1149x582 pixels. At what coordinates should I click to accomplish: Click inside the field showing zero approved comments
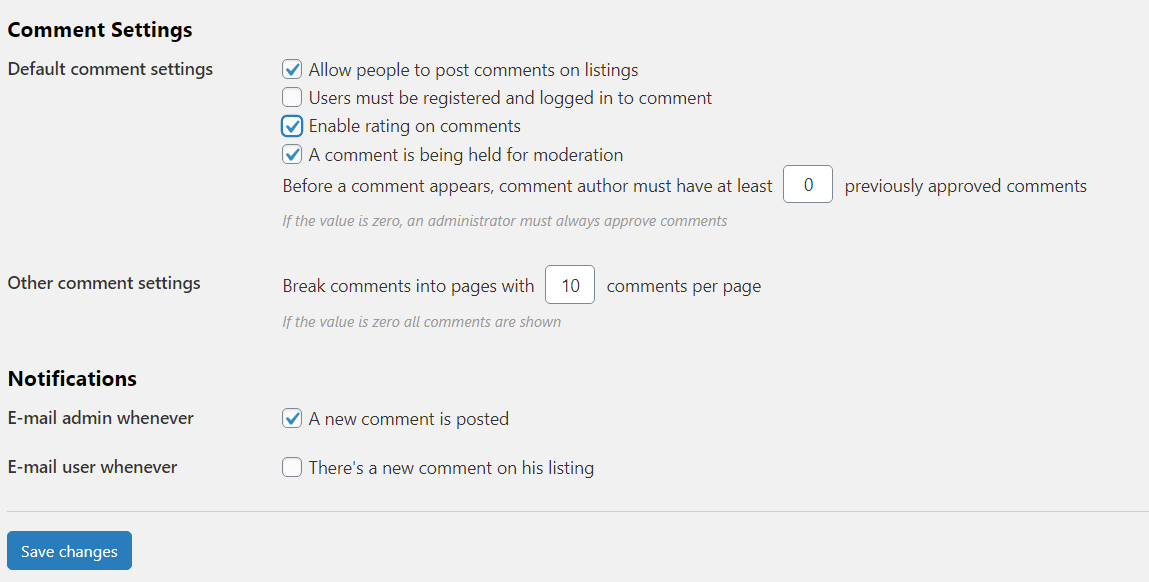(807, 184)
